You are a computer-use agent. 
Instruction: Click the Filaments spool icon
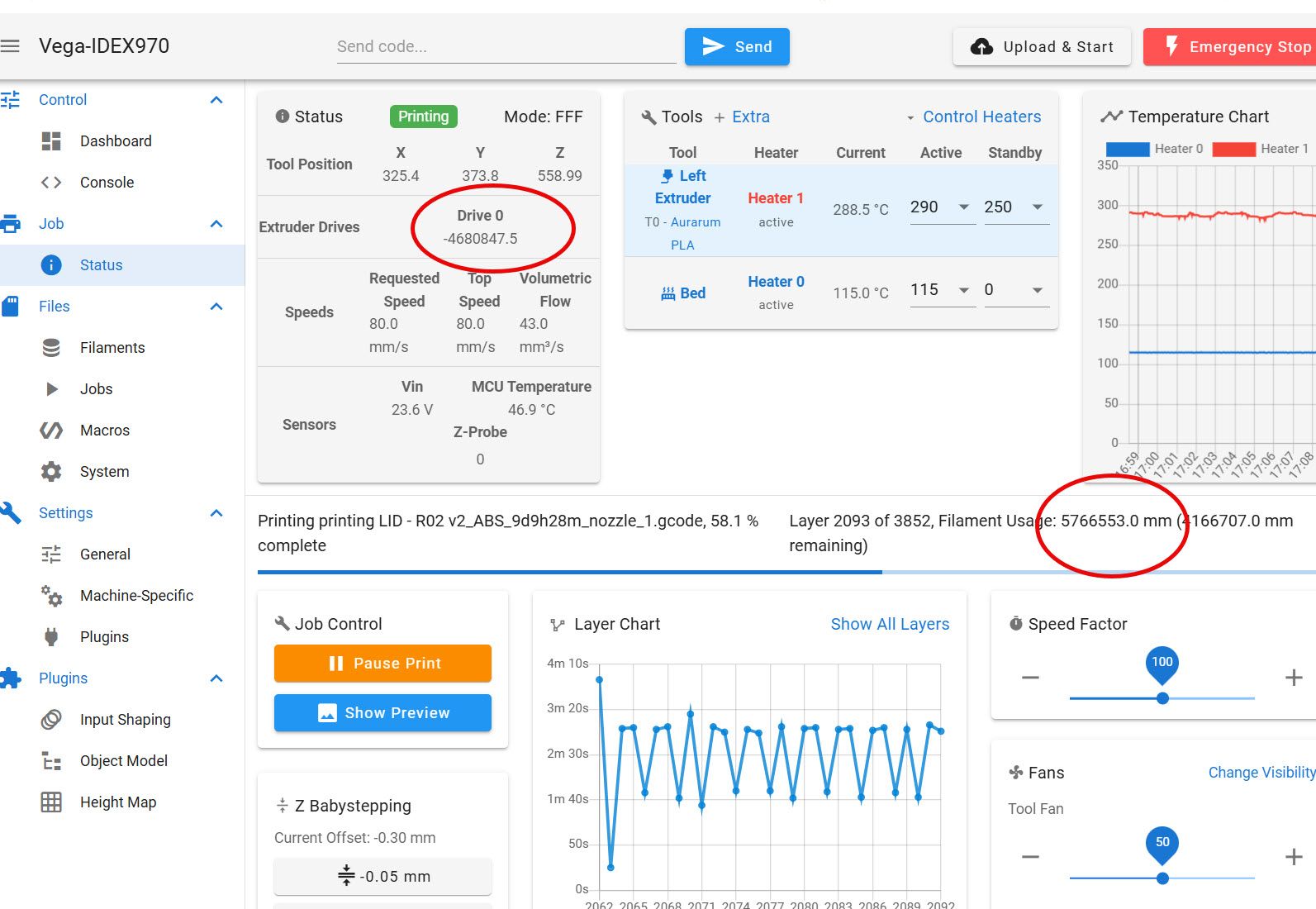coord(51,348)
